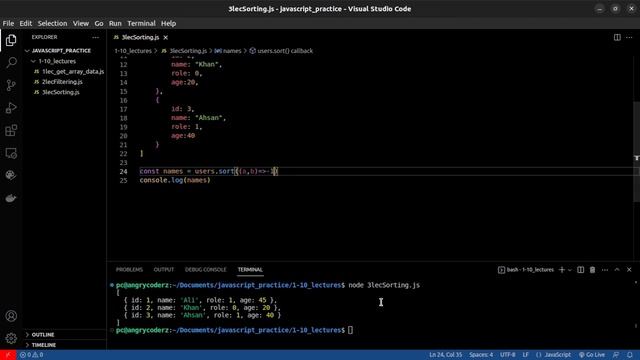This screenshot has width=640, height=360.
Task: Open the Explorer view in activity bar
Action: pos(11,40)
